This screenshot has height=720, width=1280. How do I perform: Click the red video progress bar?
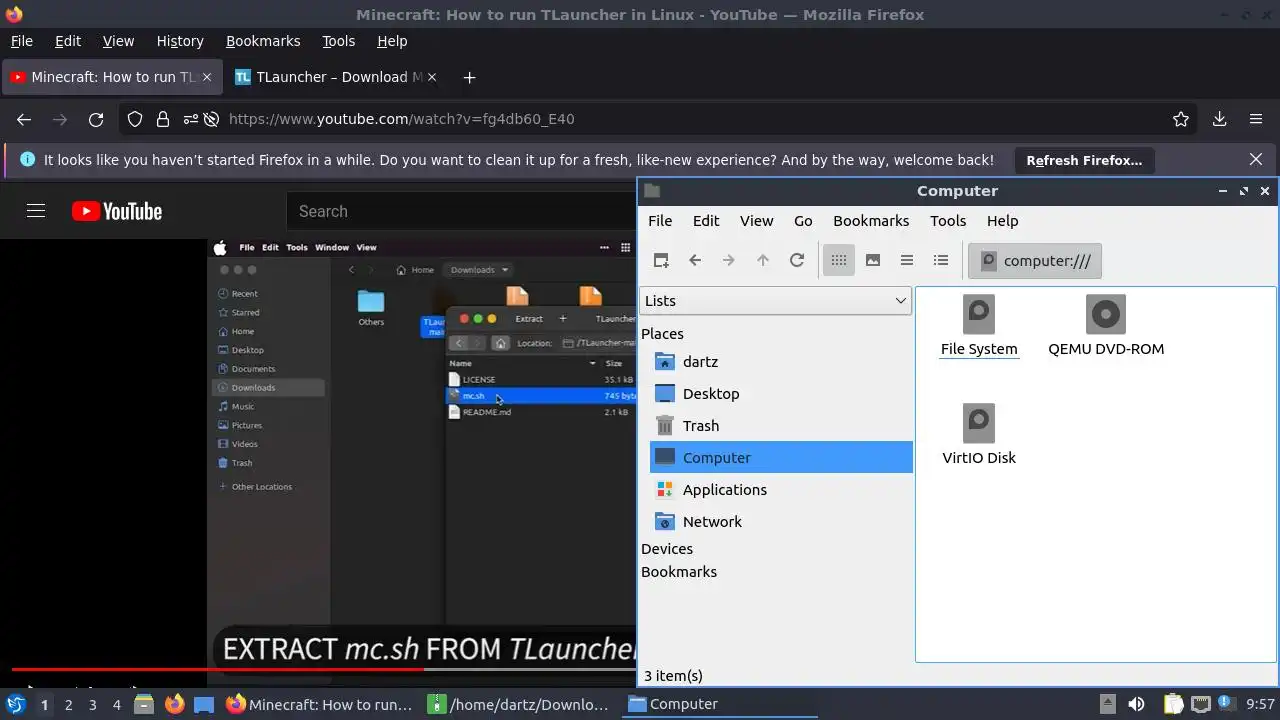click(216, 669)
